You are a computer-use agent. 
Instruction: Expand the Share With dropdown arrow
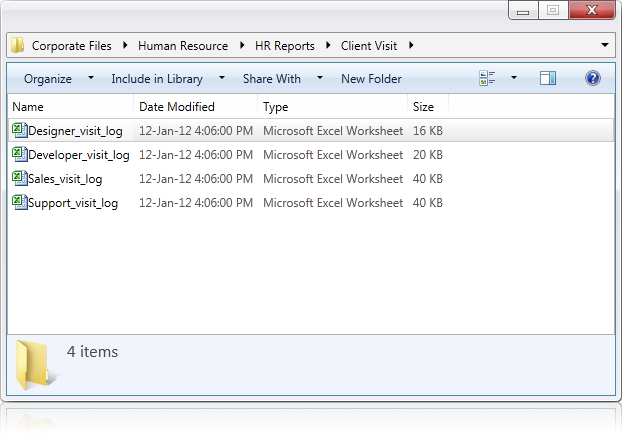pyautogui.click(x=320, y=78)
